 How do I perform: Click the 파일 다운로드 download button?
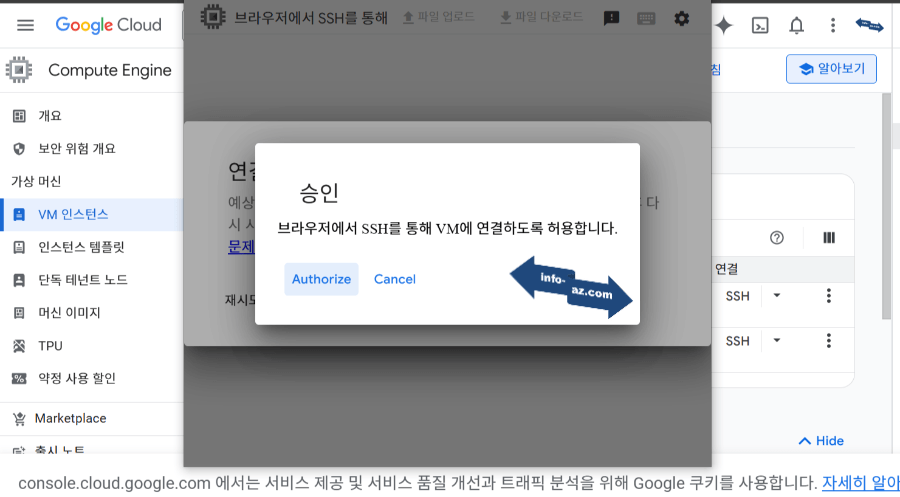[541, 17]
